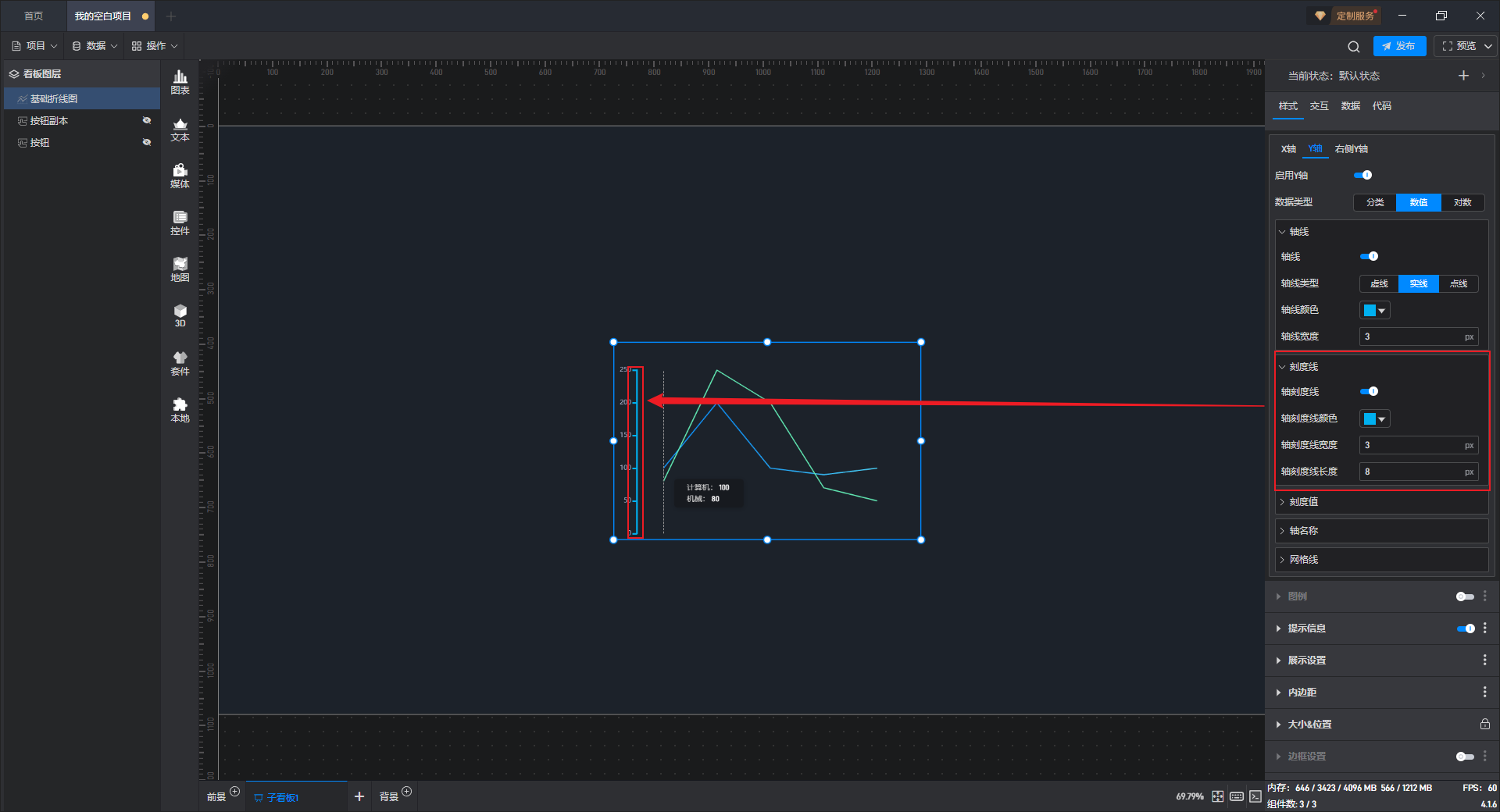
Task: Click the search magnifier icon
Action: coord(1354,47)
